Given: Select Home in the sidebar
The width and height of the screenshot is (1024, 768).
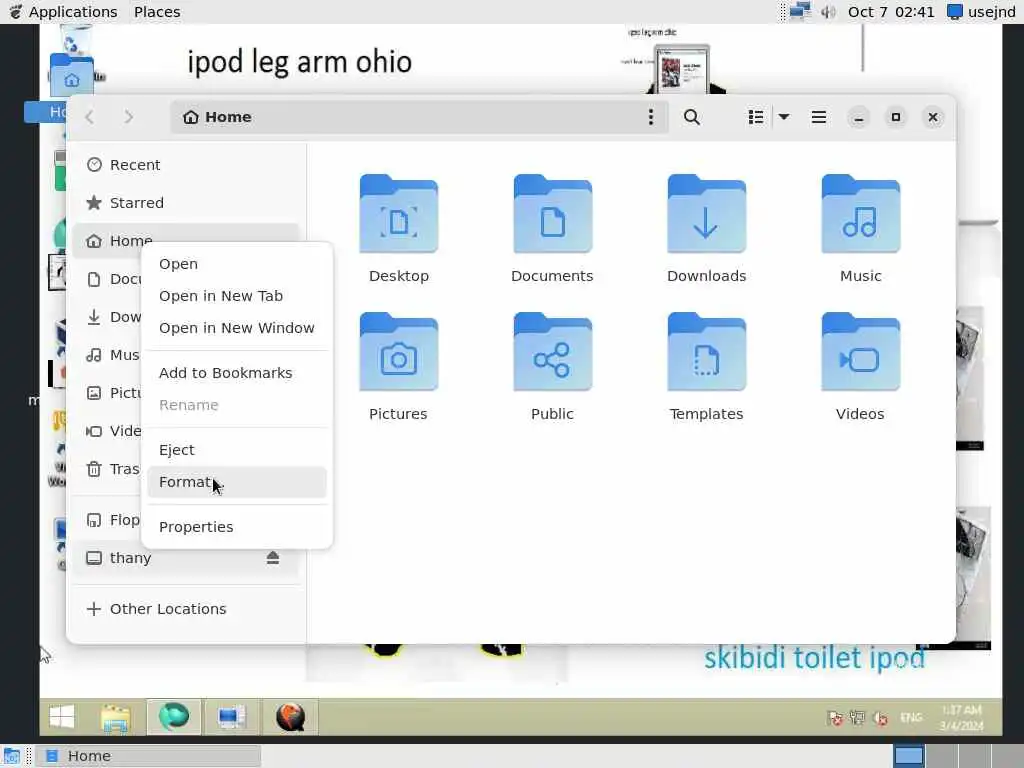Looking at the screenshot, I should [186, 240].
